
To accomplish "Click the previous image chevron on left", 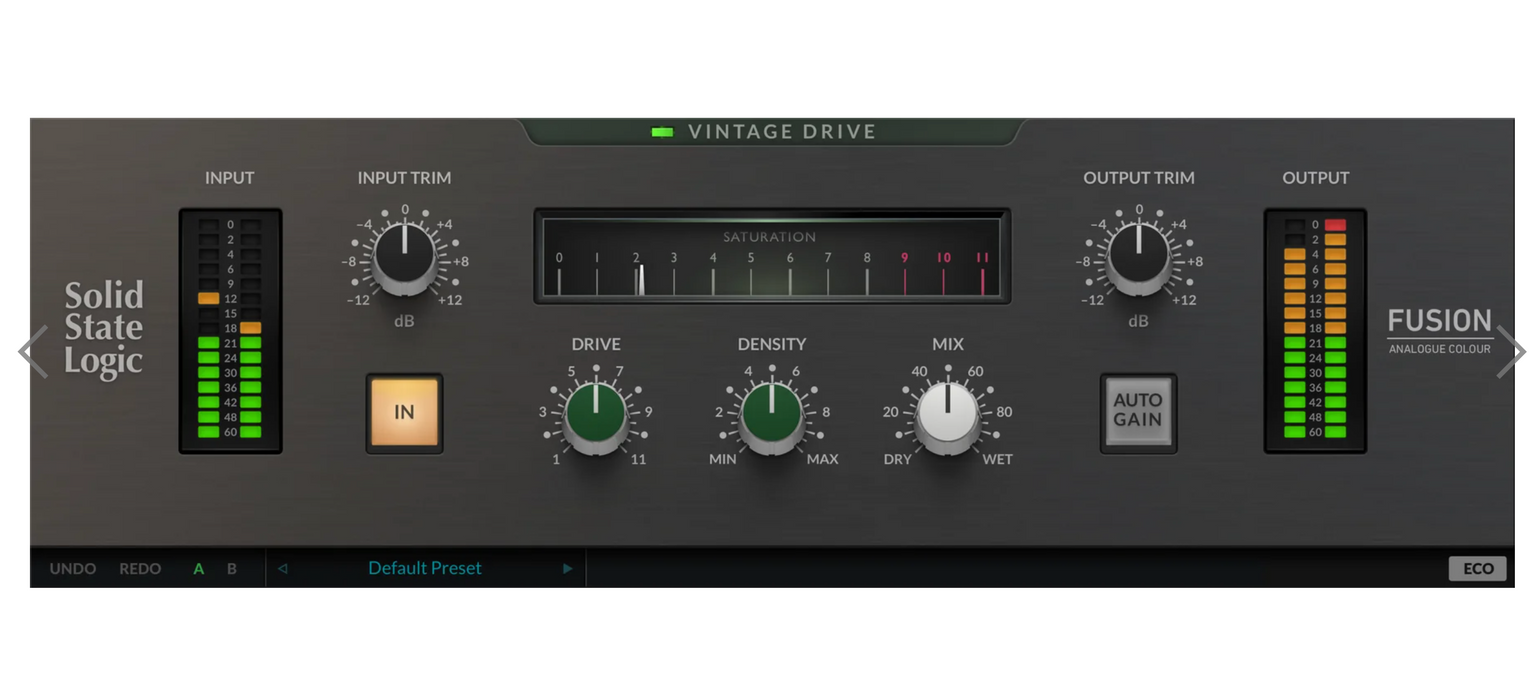I will pos(33,352).
